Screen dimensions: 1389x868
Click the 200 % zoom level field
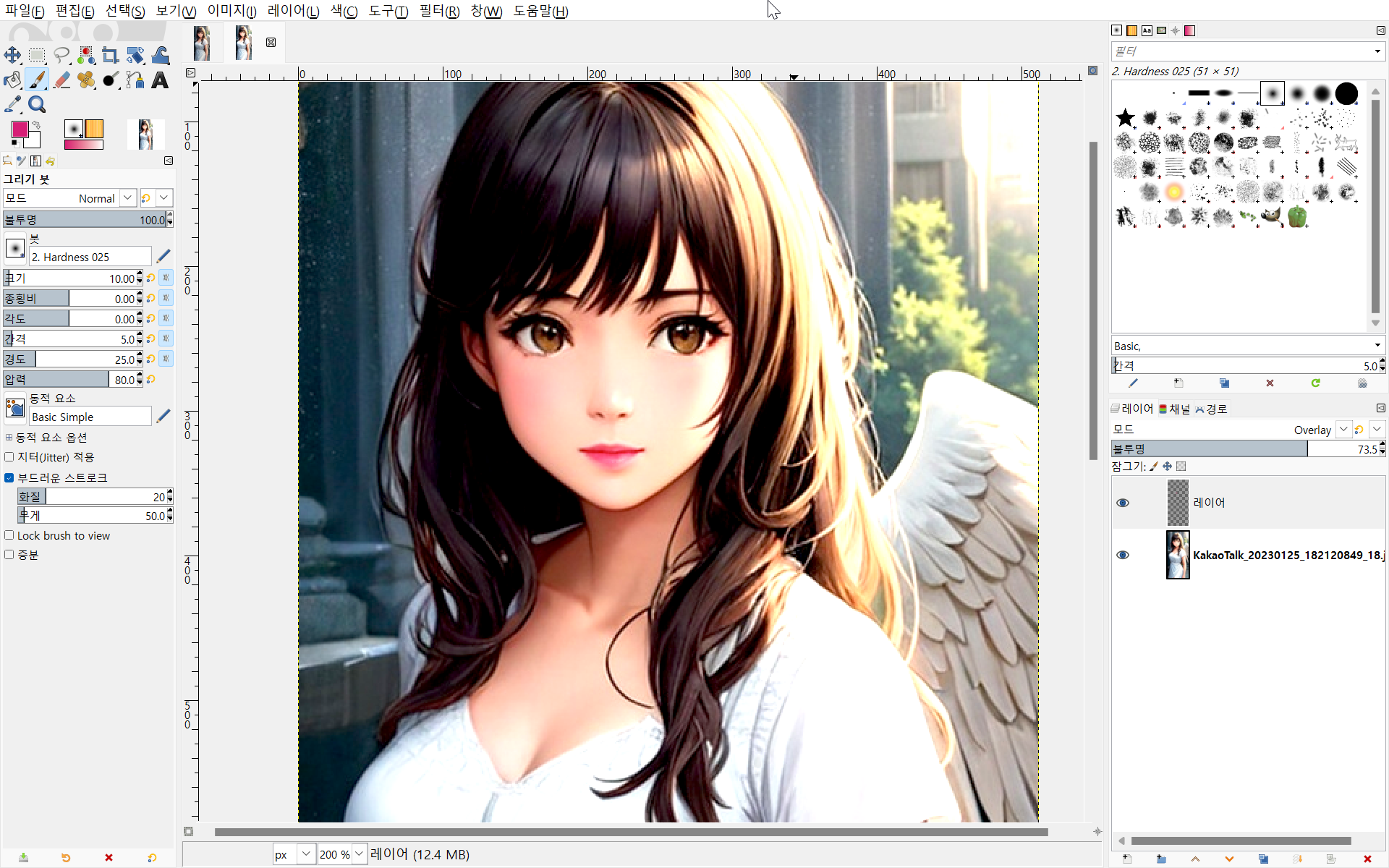click(334, 854)
